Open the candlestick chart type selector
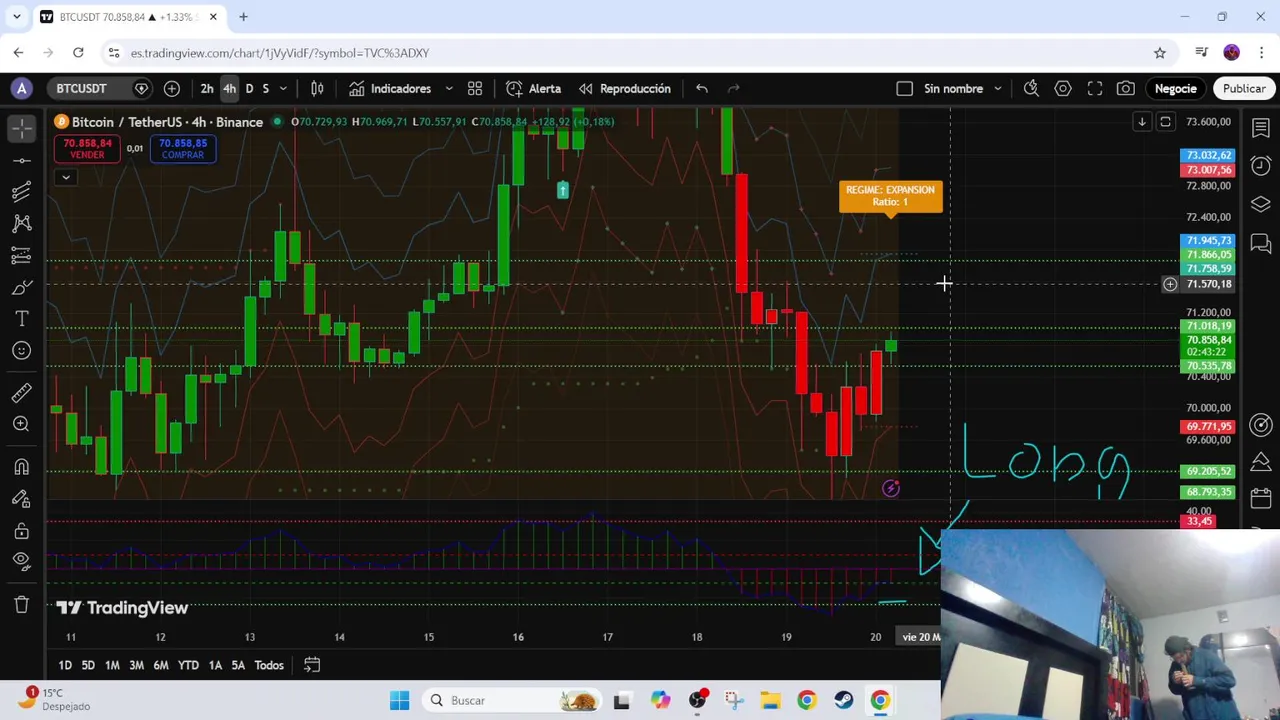1280x720 pixels. click(x=317, y=89)
